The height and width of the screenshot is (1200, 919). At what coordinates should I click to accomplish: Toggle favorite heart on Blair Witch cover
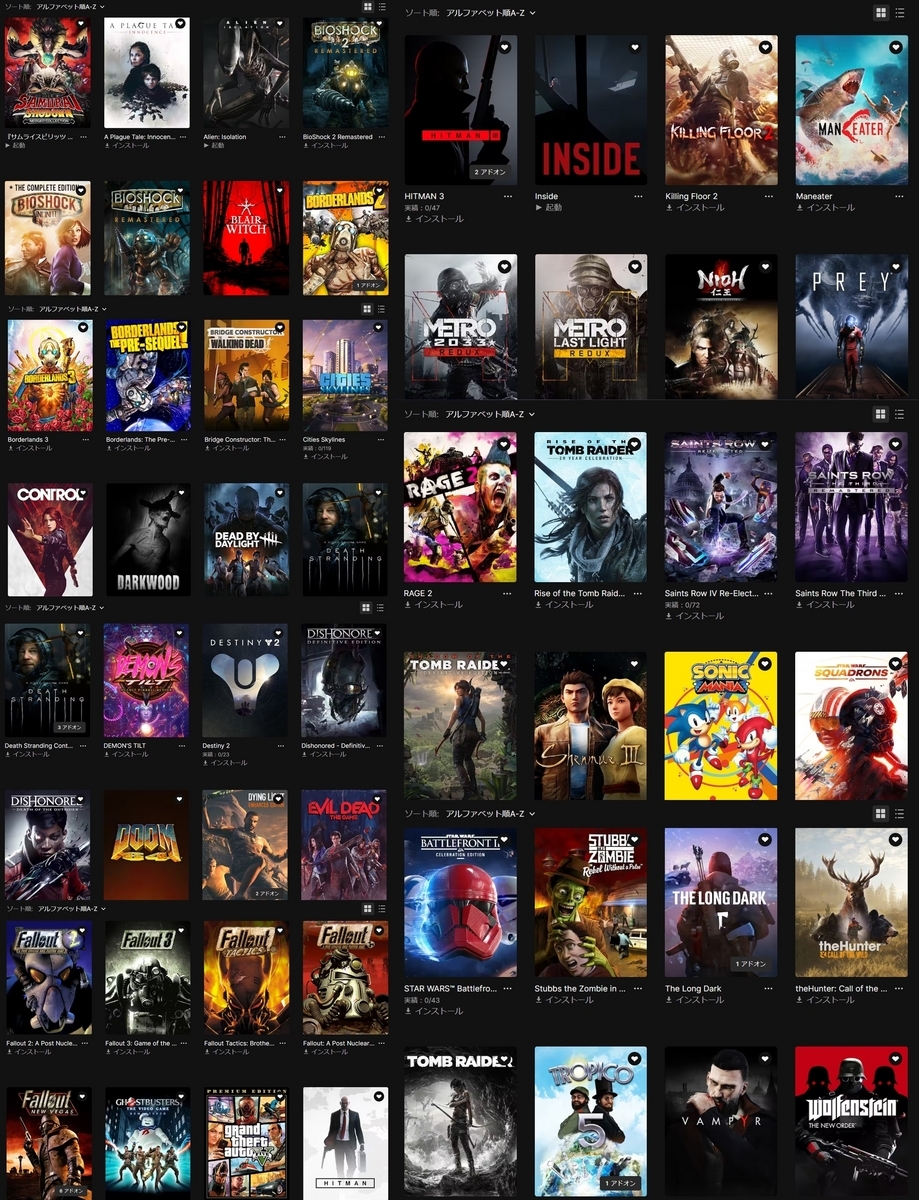(x=279, y=189)
